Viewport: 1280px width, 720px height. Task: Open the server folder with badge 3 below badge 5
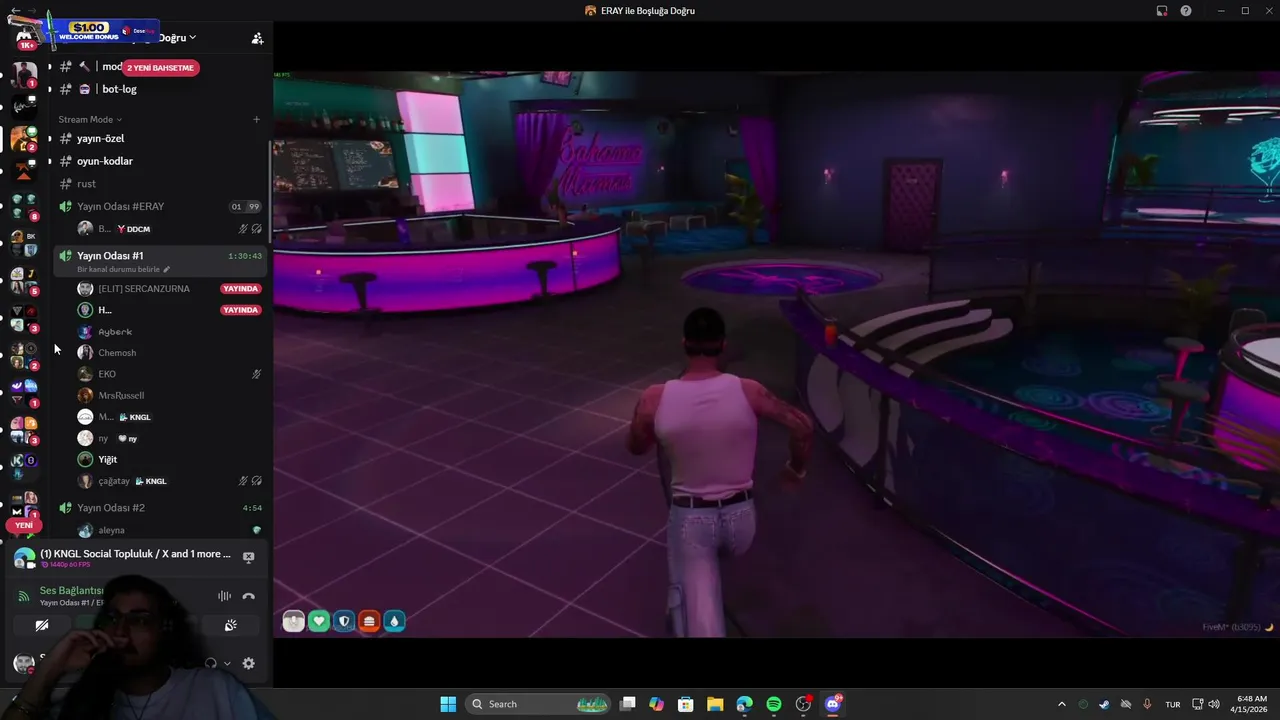24,318
